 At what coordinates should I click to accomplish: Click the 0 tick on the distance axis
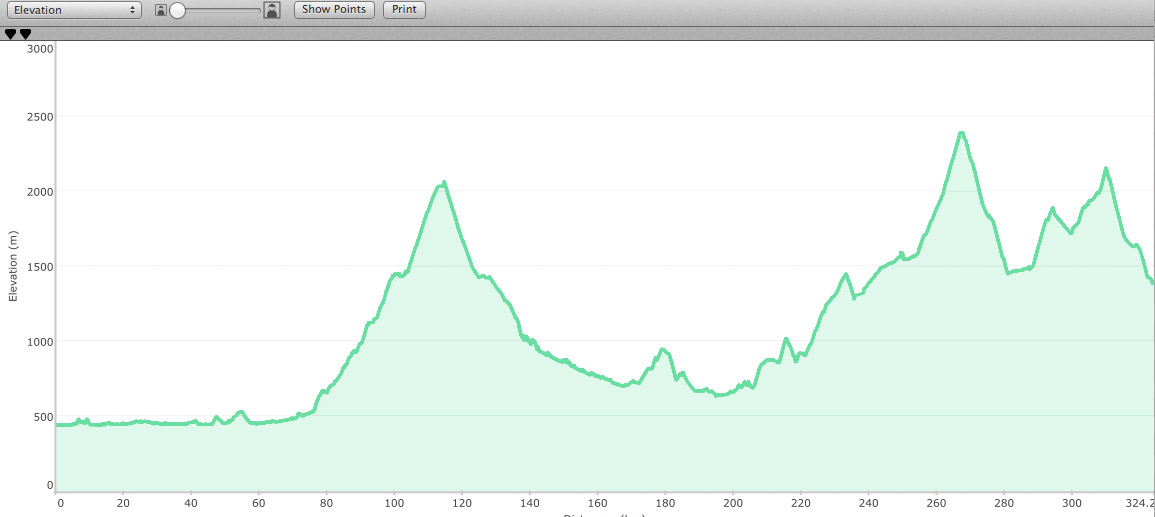(60, 504)
